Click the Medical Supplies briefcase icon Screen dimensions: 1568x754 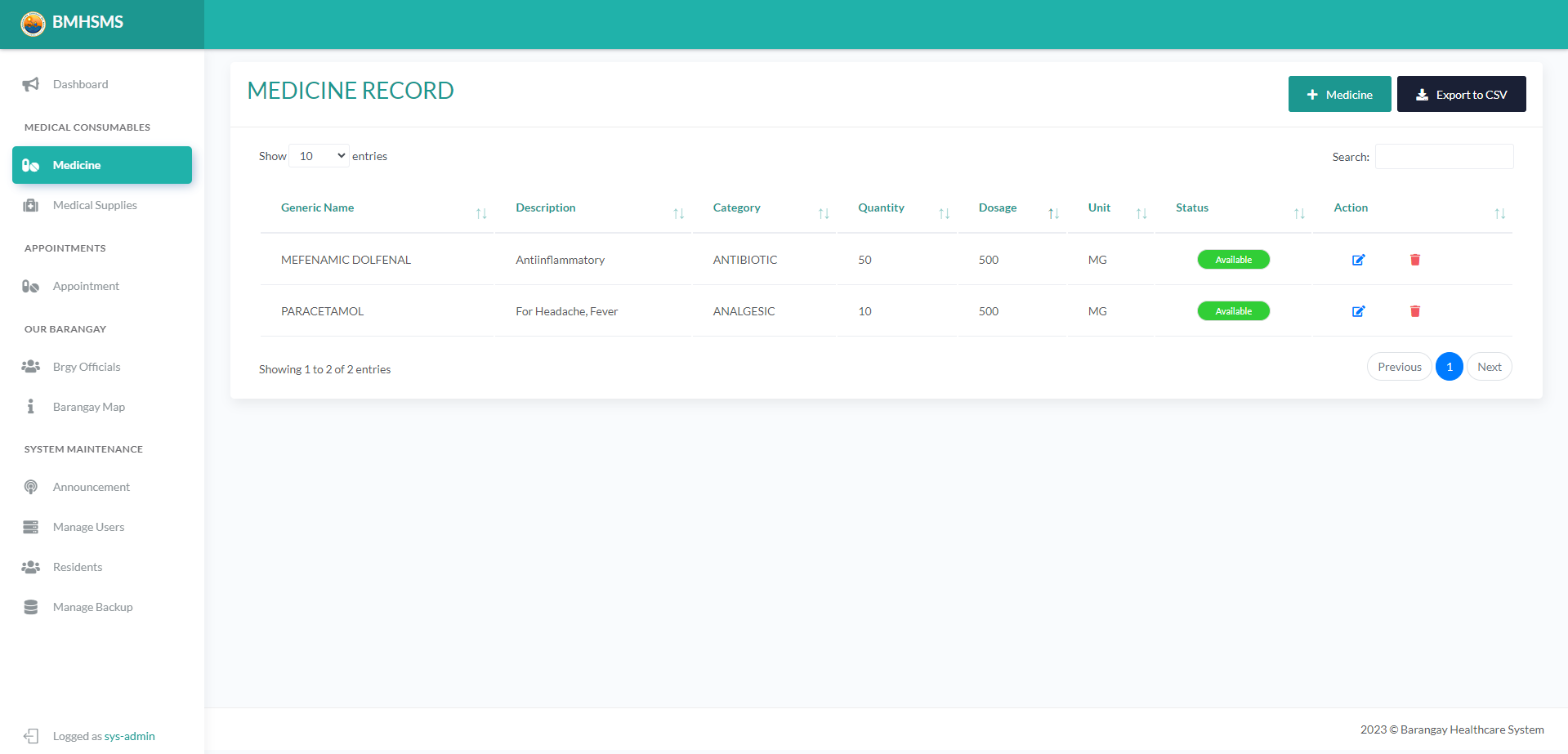click(x=30, y=205)
